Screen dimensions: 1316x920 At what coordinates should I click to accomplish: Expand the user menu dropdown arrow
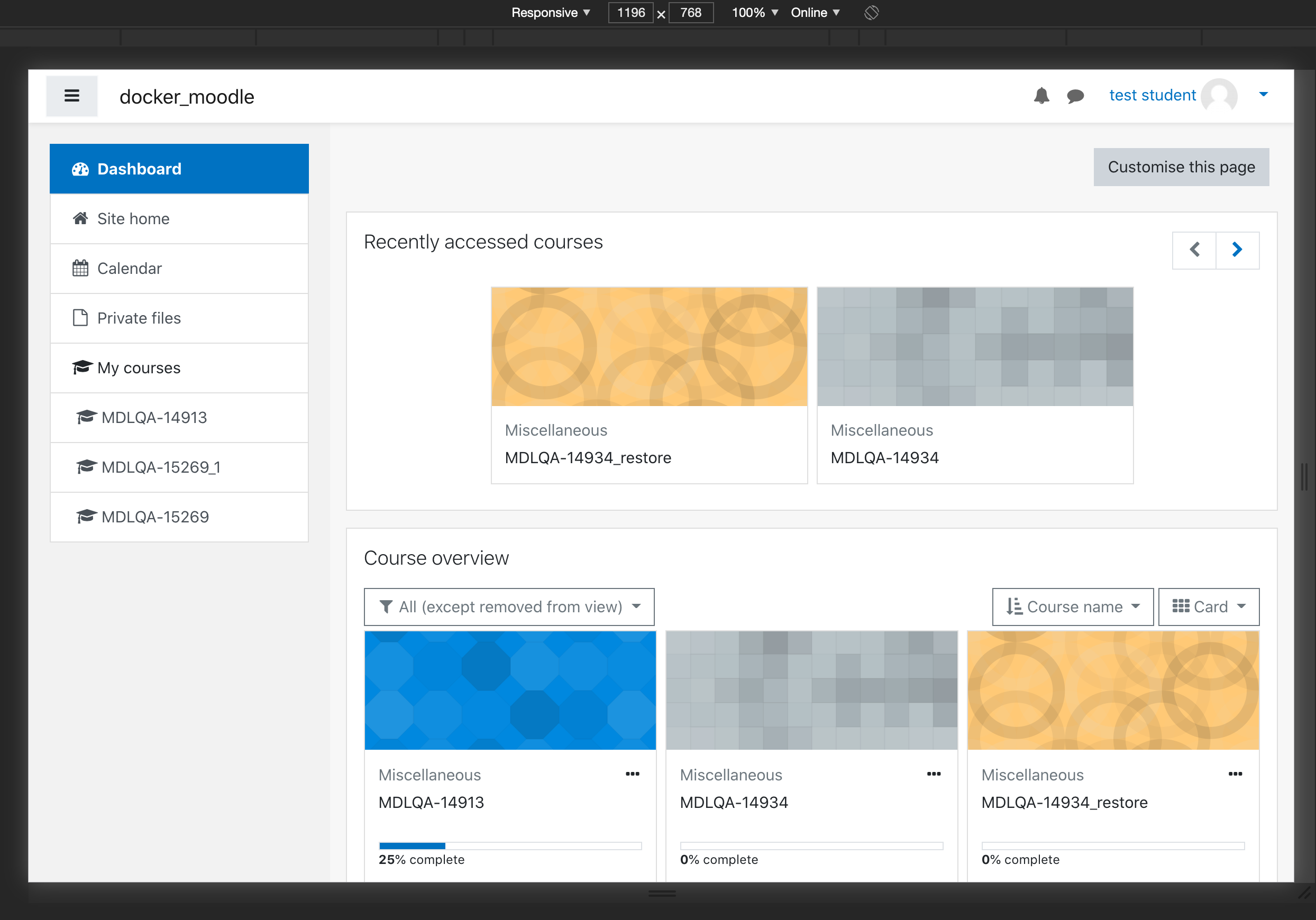point(1263,95)
